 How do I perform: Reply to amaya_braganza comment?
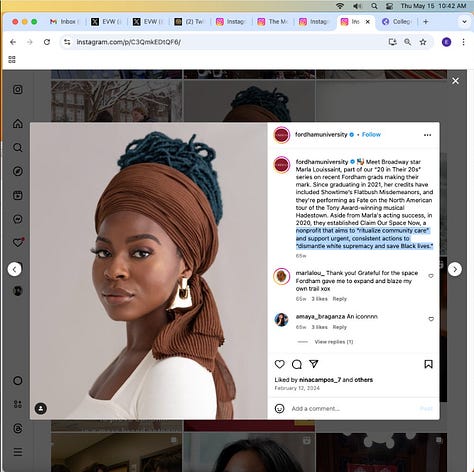point(340,327)
